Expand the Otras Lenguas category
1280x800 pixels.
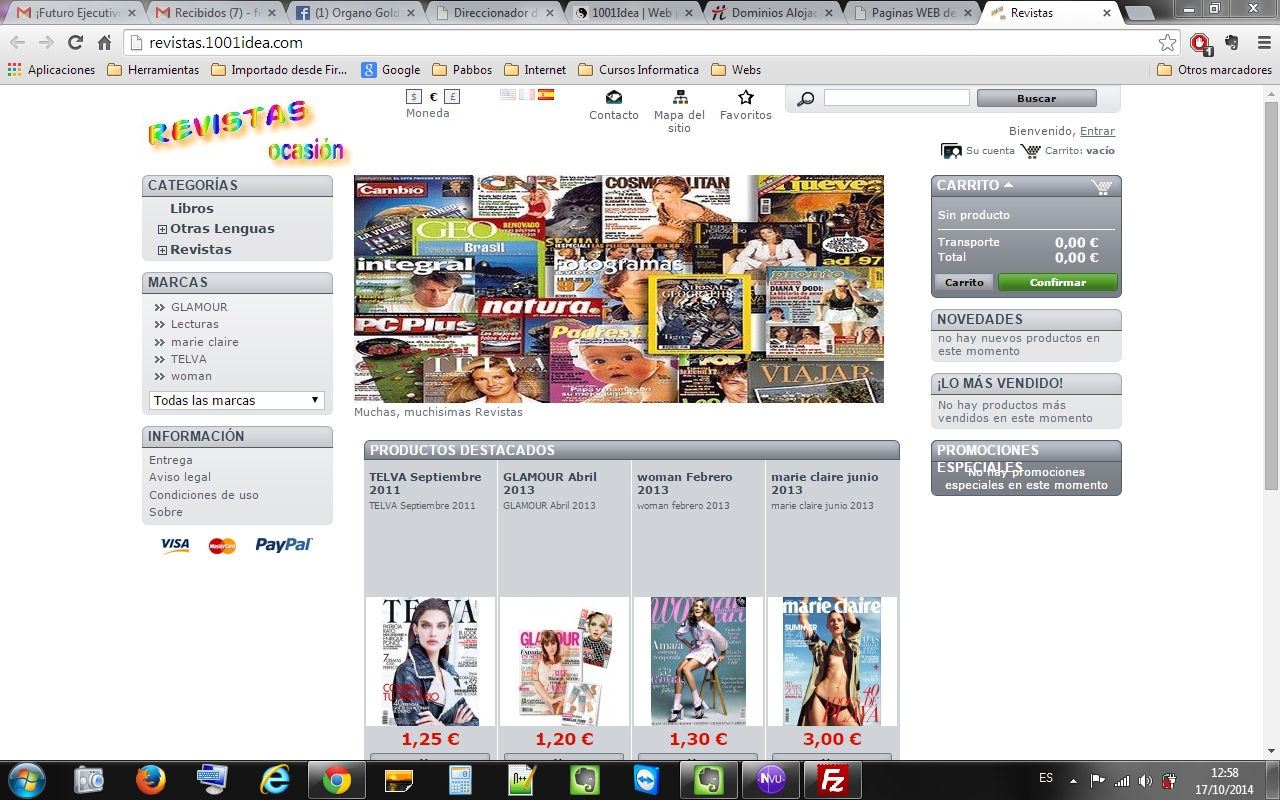[x=162, y=229]
